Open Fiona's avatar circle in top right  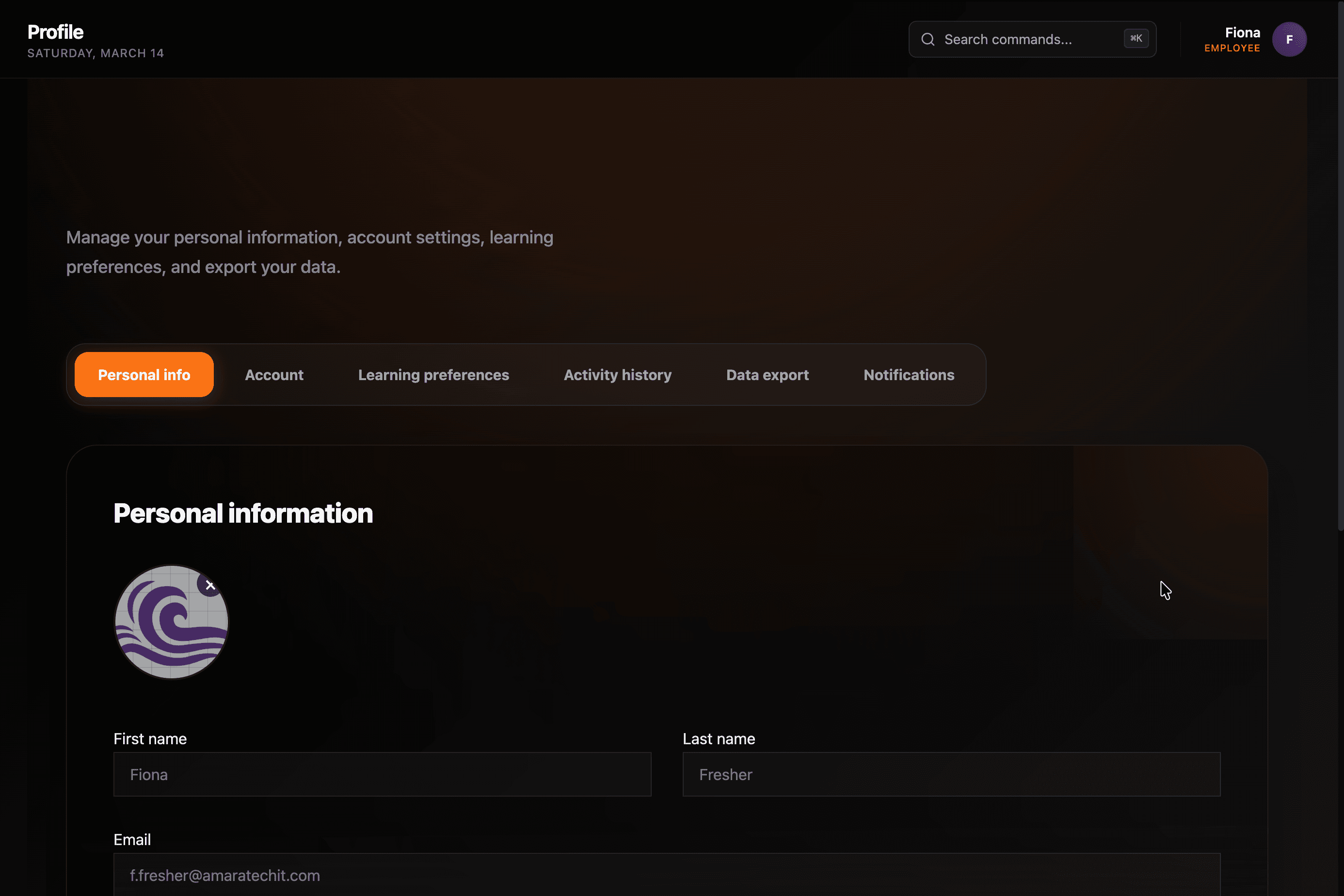(1290, 39)
